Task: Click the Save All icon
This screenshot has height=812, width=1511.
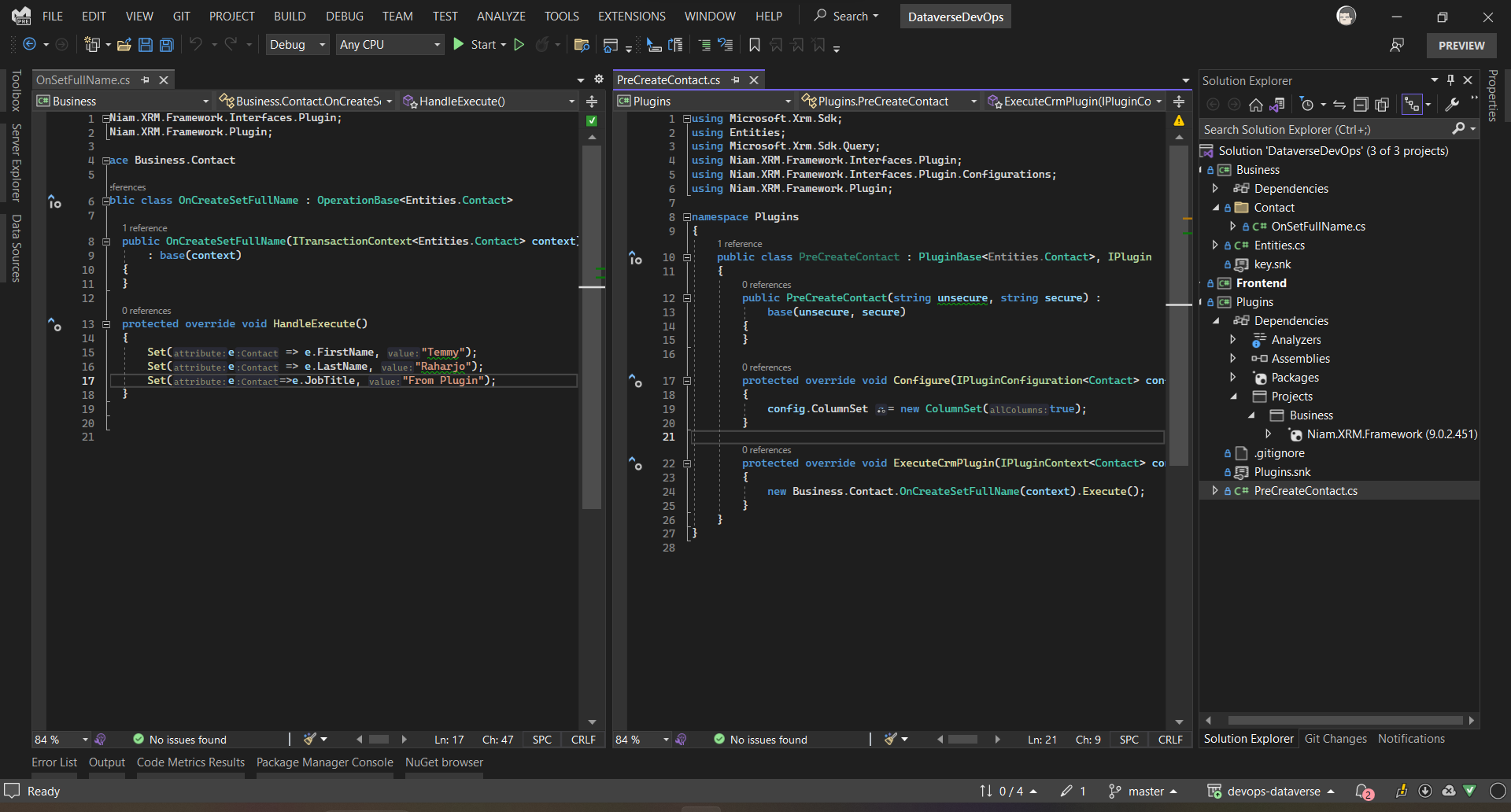Action: click(x=166, y=45)
